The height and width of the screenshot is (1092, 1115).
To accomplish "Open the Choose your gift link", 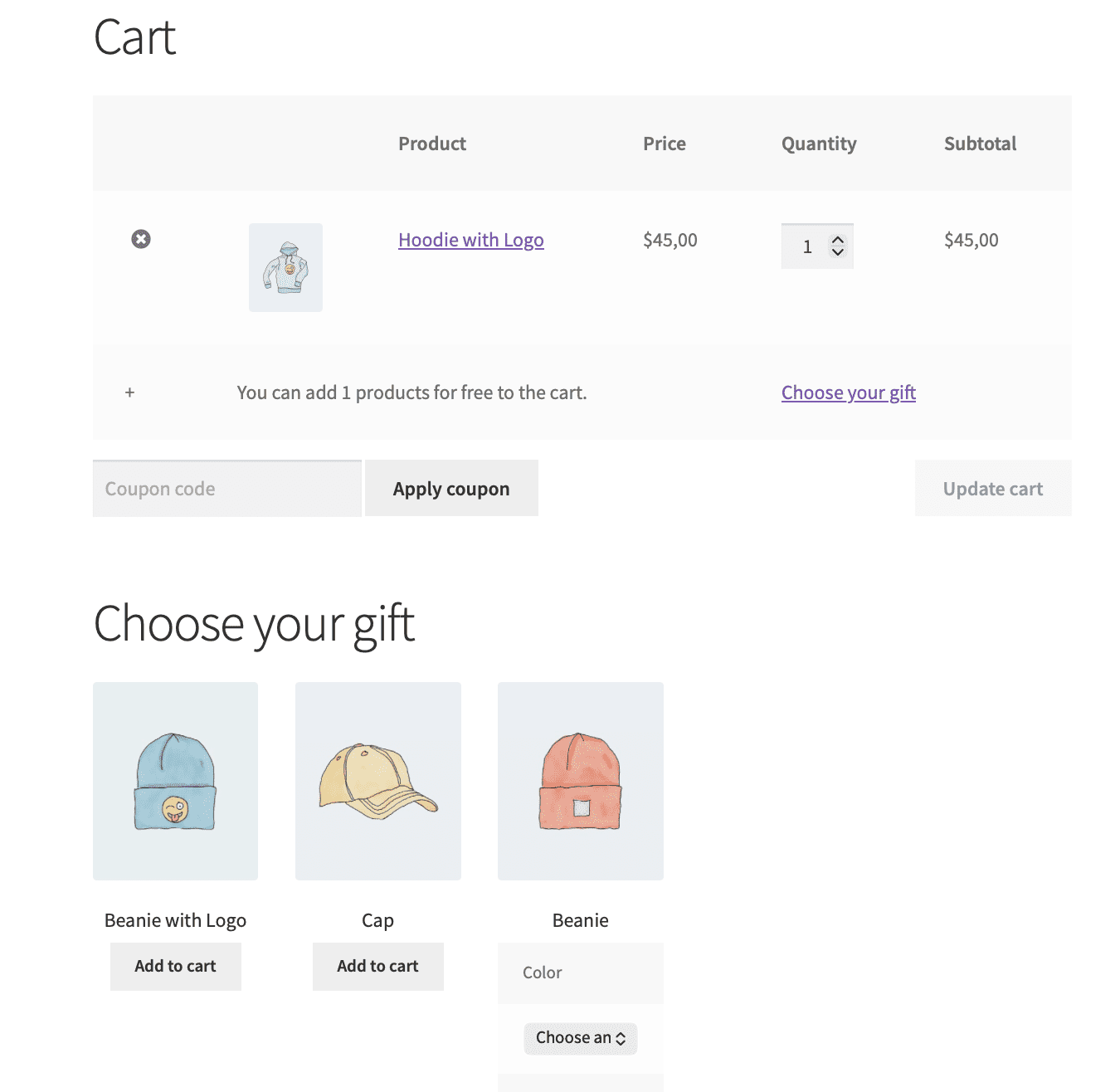I will pos(848,392).
